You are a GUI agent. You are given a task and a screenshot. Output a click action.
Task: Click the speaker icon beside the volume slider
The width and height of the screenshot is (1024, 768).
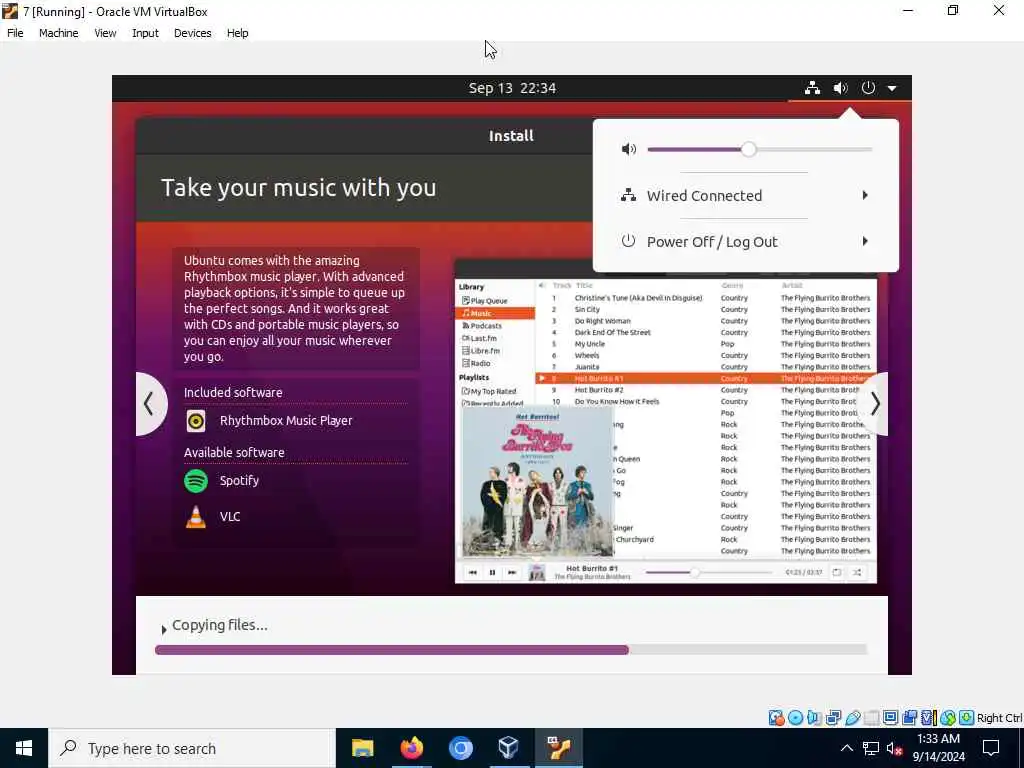(x=628, y=150)
